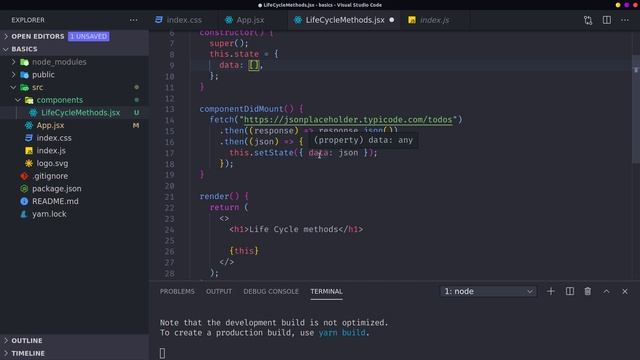Collapse the src folder
Screen dimensions: 640x360
(x=13, y=87)
